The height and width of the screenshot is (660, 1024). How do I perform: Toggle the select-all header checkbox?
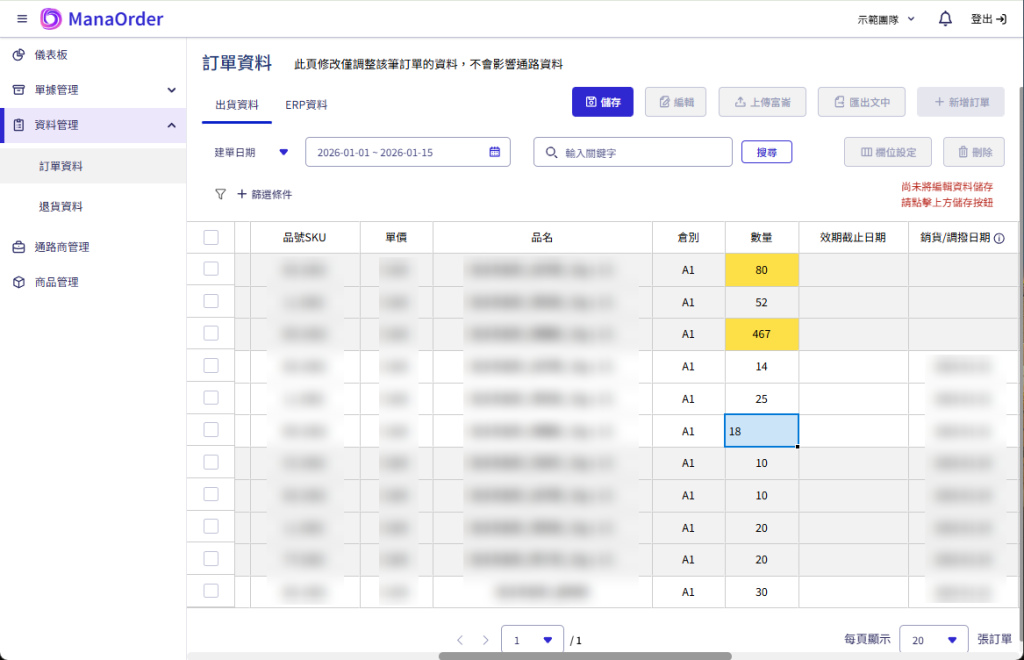pyautogui.click(x=211, y=237)
